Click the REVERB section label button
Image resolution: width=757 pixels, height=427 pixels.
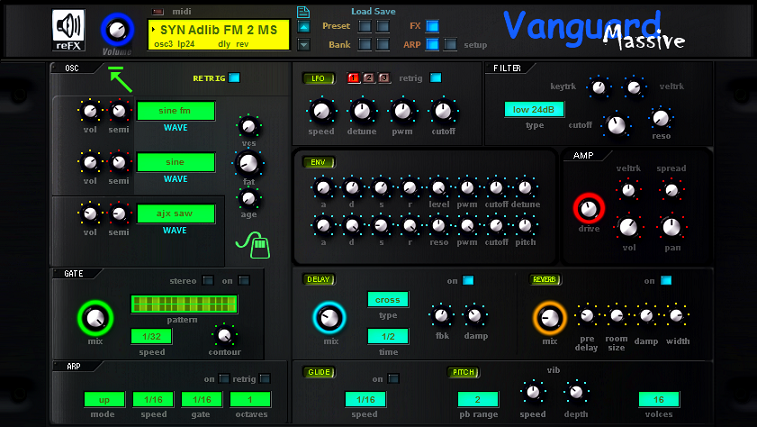tap(545, 279)
